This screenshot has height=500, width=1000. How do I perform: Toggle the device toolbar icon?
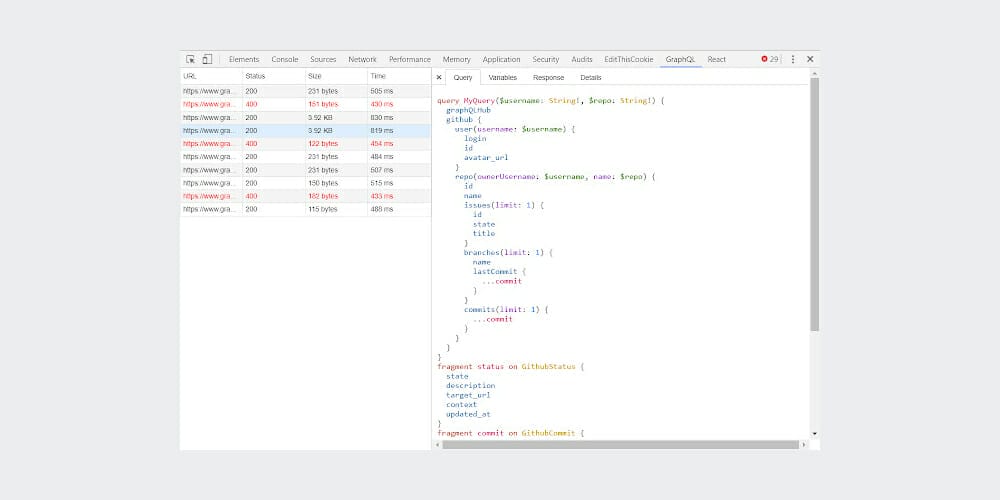207,59
